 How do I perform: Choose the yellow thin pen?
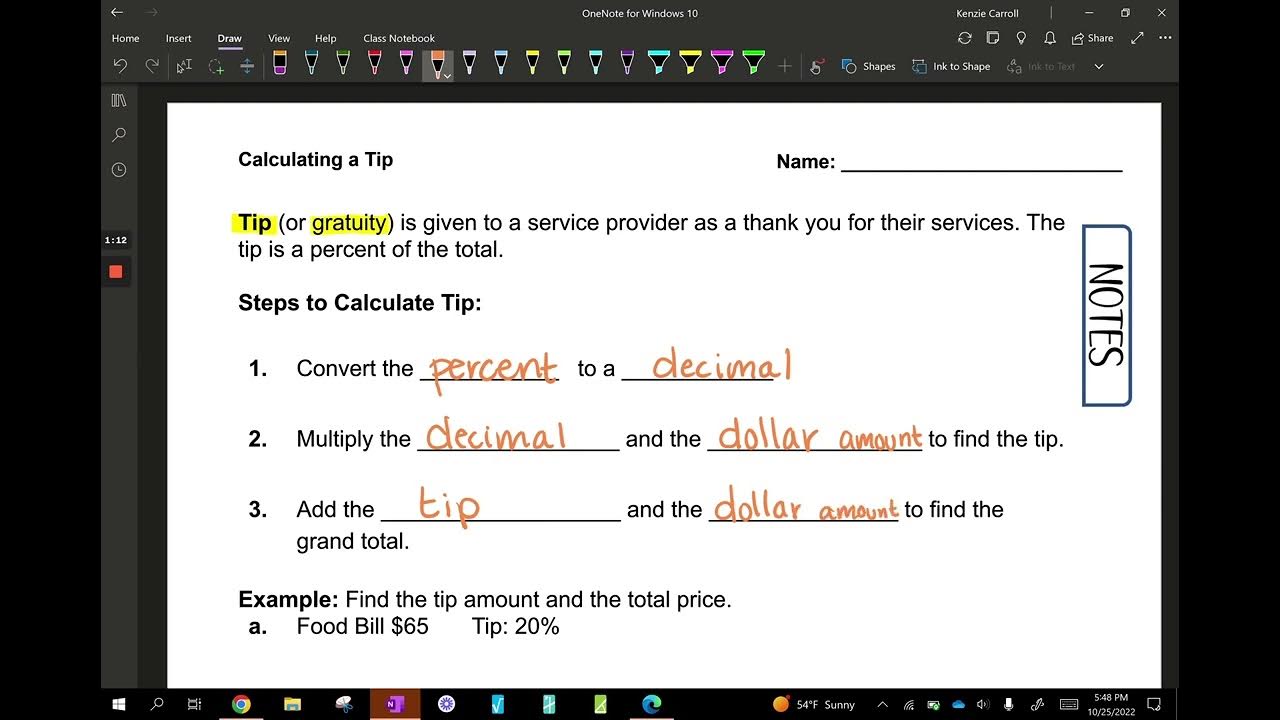tap(533, 64)
